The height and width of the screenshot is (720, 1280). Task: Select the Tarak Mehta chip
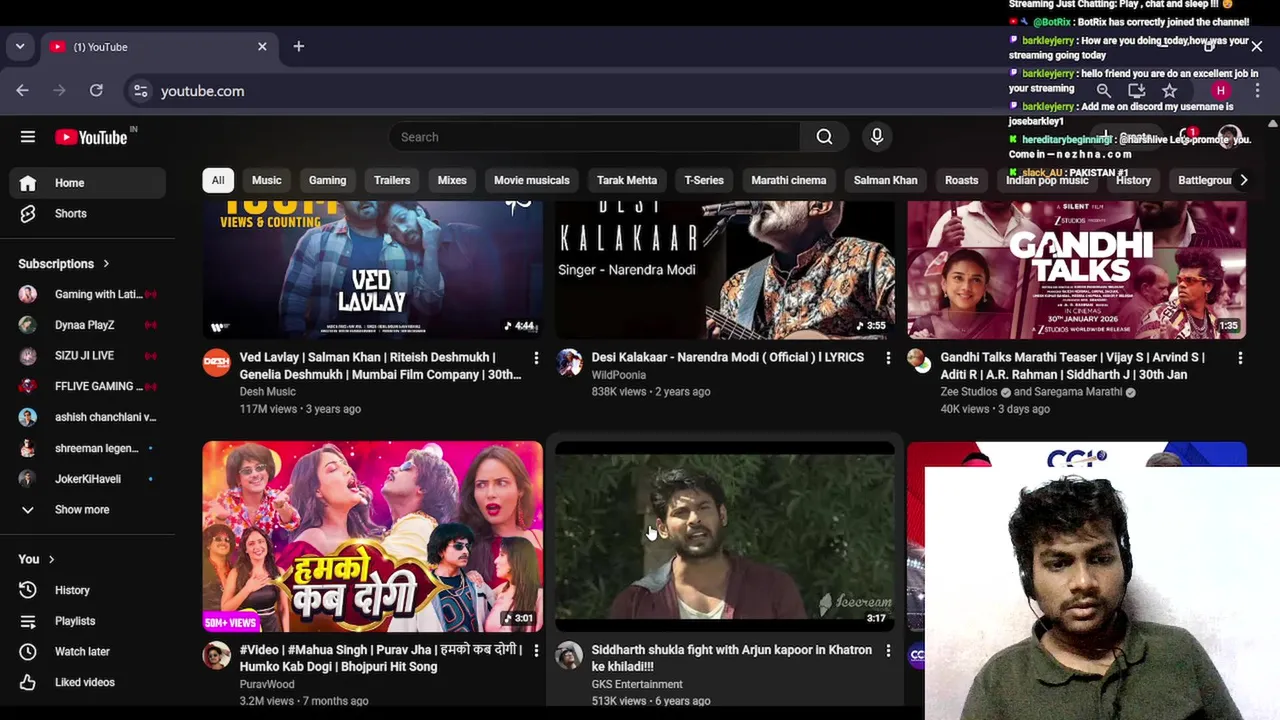[x=627, y=180]
